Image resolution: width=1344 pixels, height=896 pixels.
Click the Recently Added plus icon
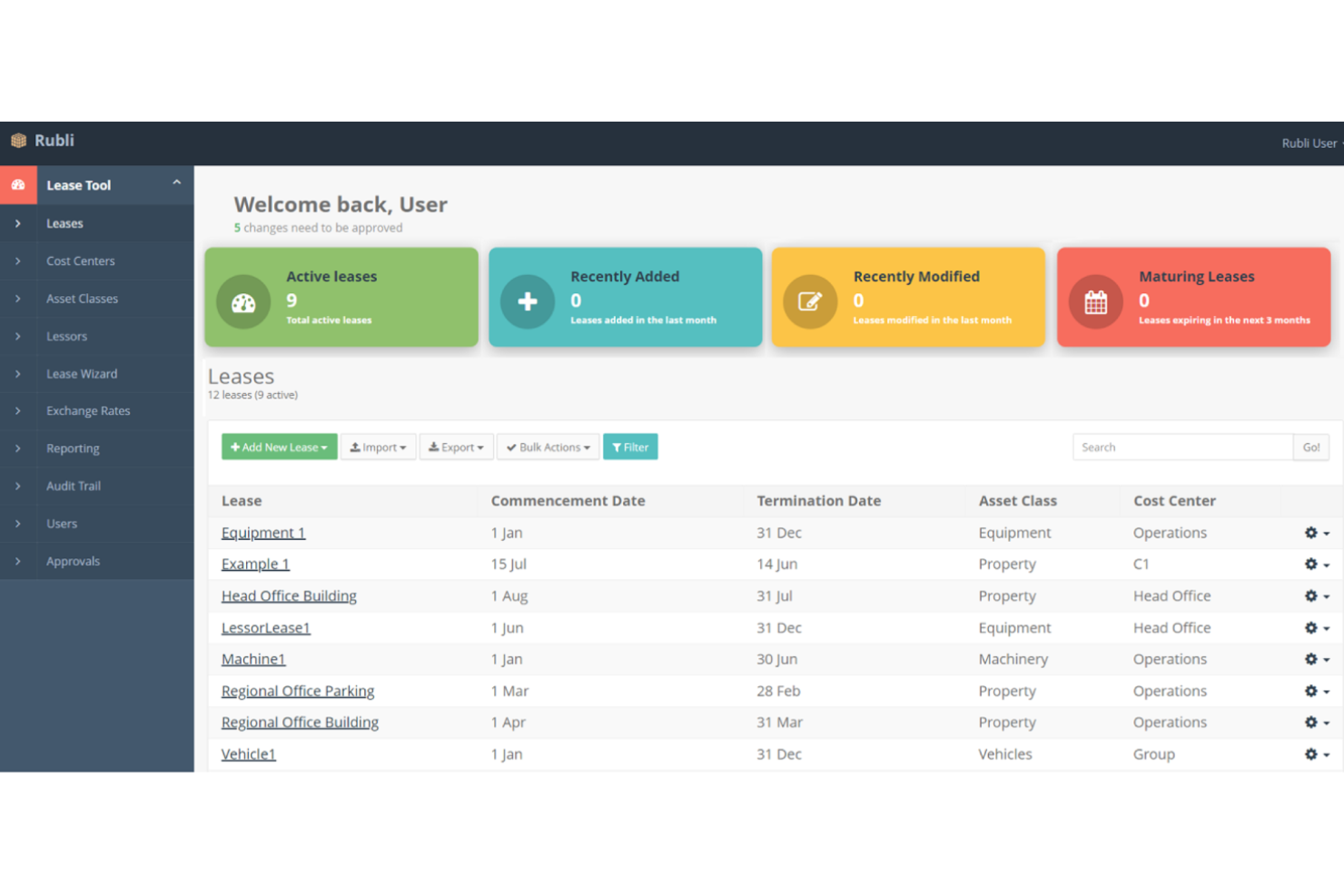528,302
